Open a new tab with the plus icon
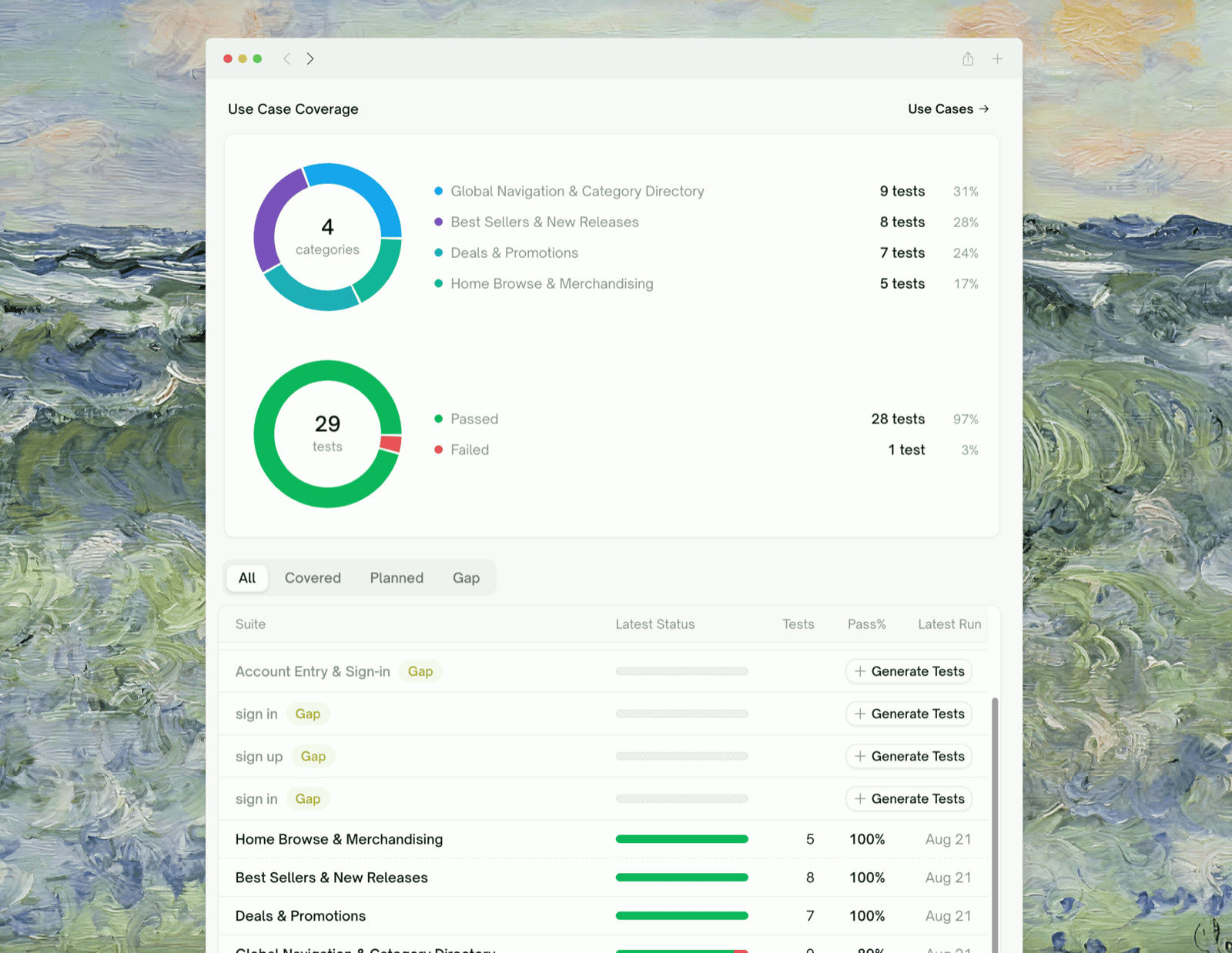The width and height of the screenshot is (1232, 953). coord(997,59)
